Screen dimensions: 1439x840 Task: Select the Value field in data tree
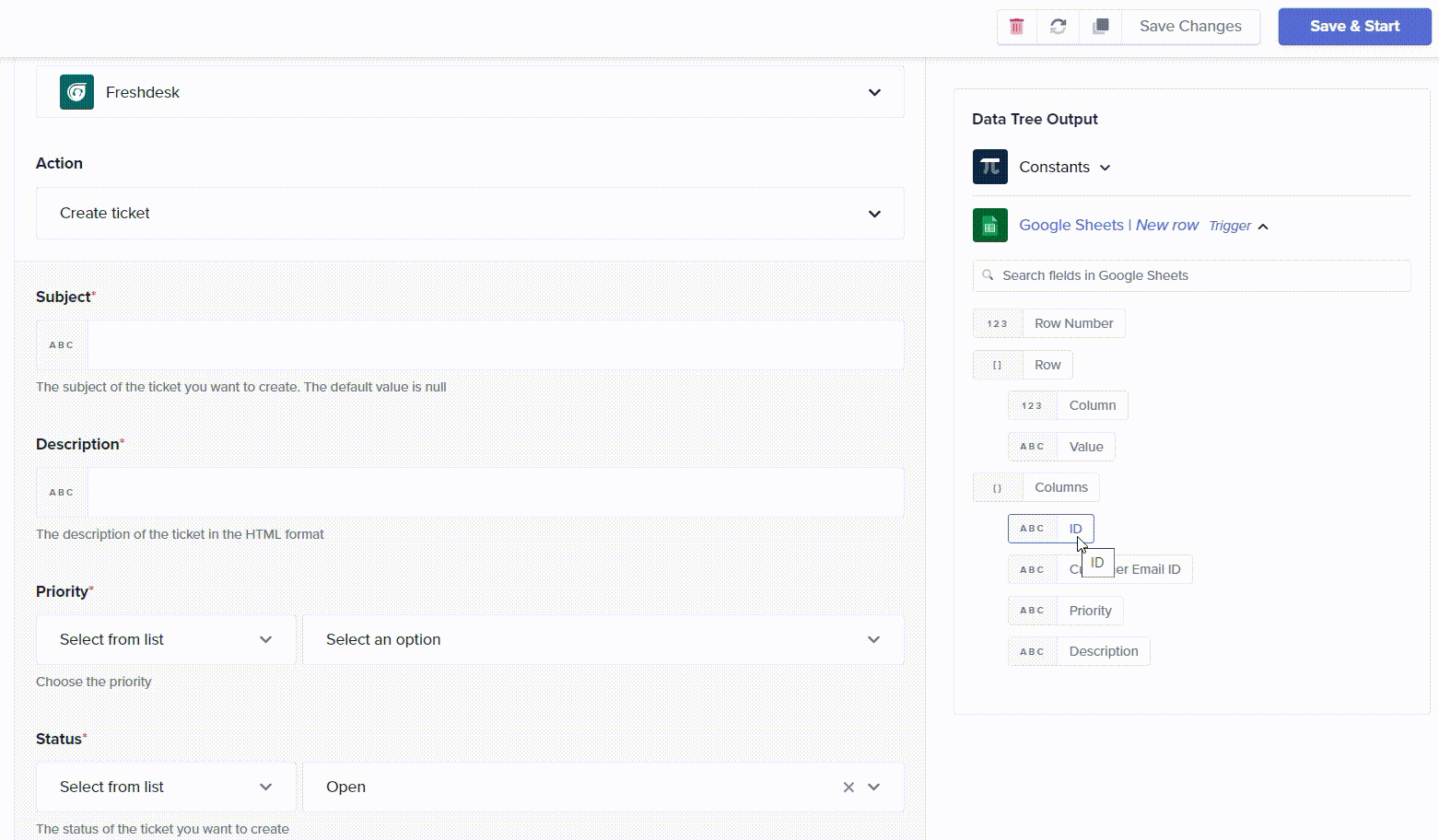coord(1061,447)
